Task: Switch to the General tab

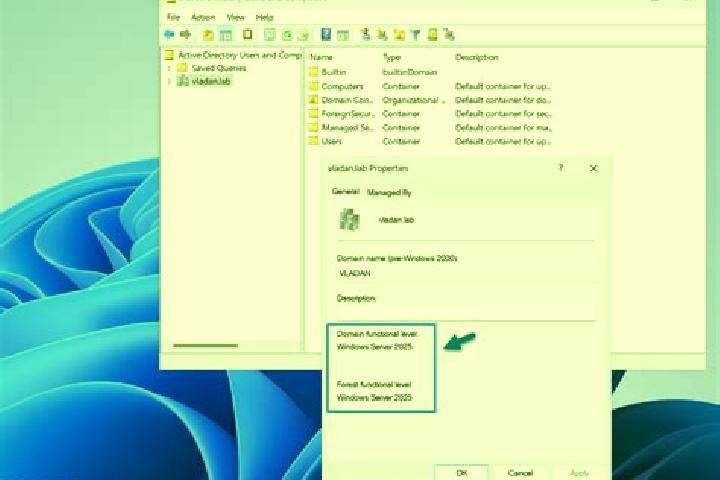Action: [345, 192]
